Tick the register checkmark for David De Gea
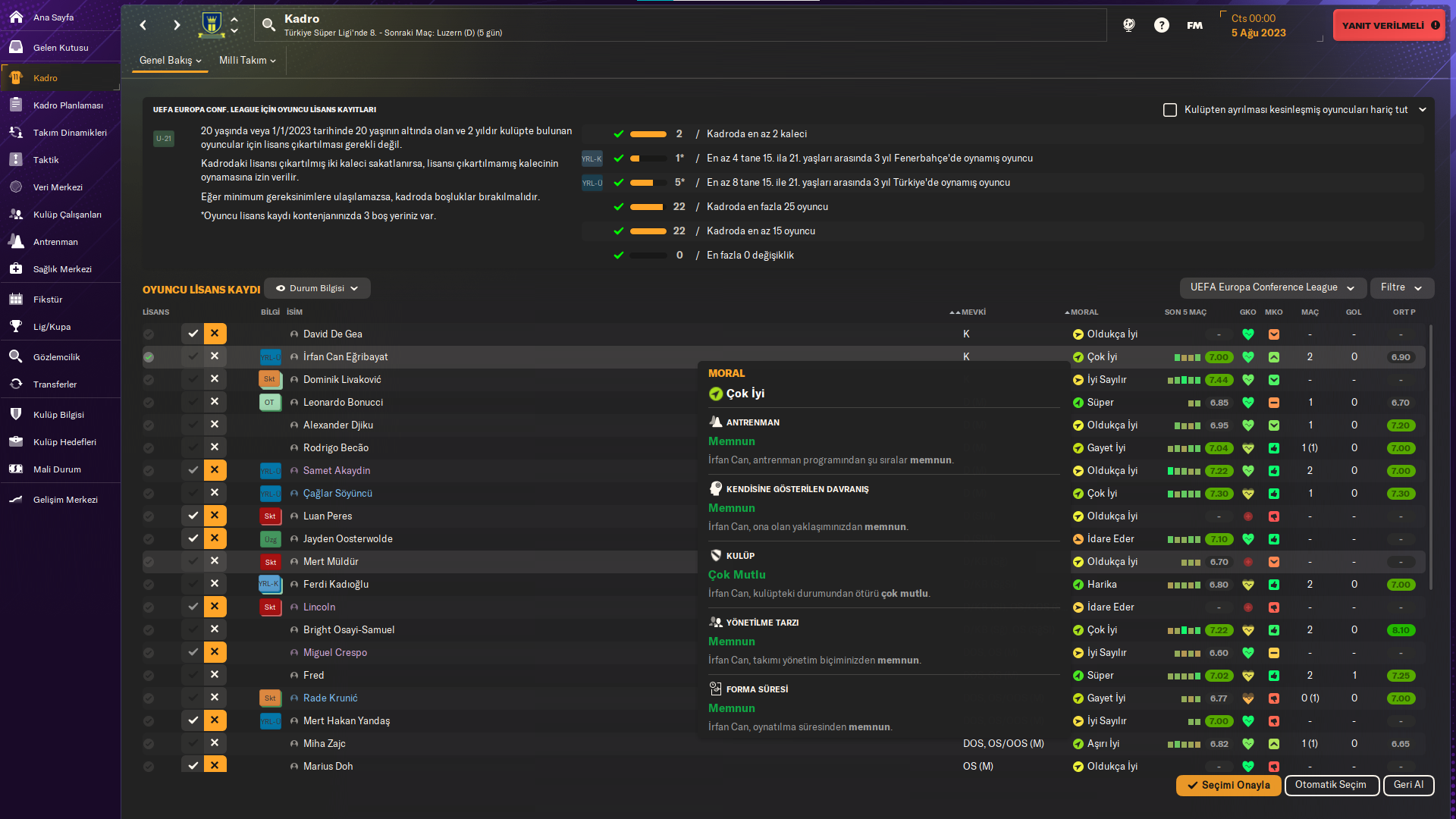This screenshot has width=1456, height=819. click(193, 334)
